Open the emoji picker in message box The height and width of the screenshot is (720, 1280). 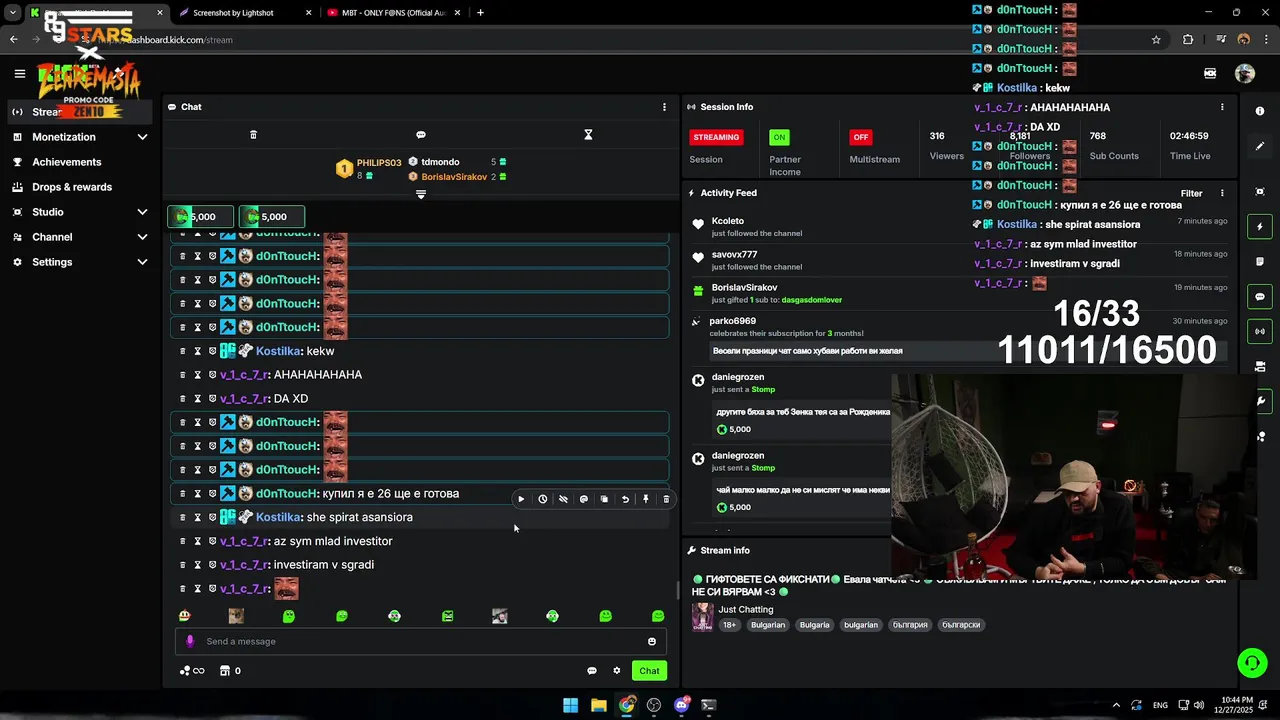point(652,642)
